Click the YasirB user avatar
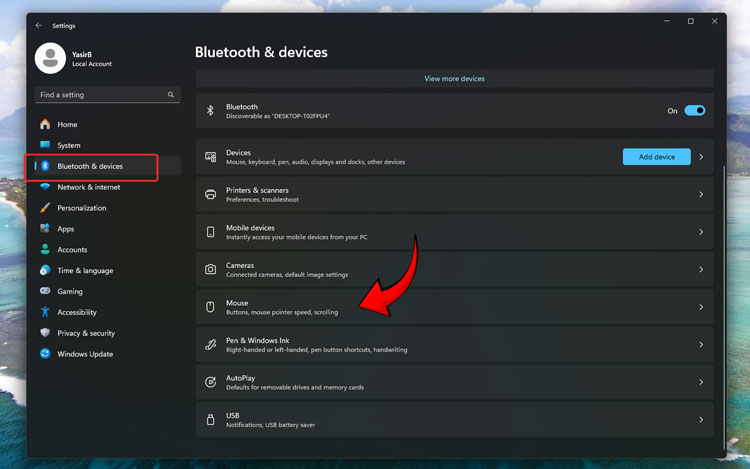Image resolution: width=750 pixels, height=469 pixels. 50,58
